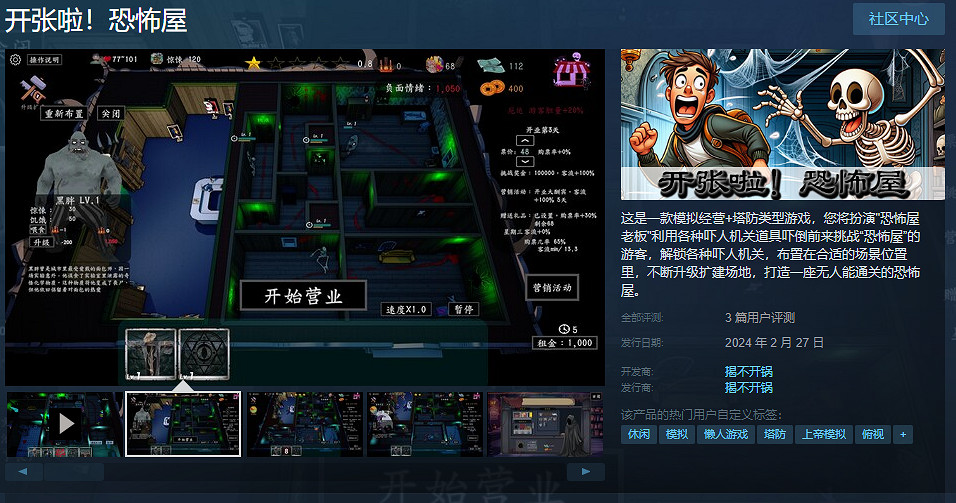Click 营销活动 button in game screenshot
This screenshot has height=503, width=956.
552,287
